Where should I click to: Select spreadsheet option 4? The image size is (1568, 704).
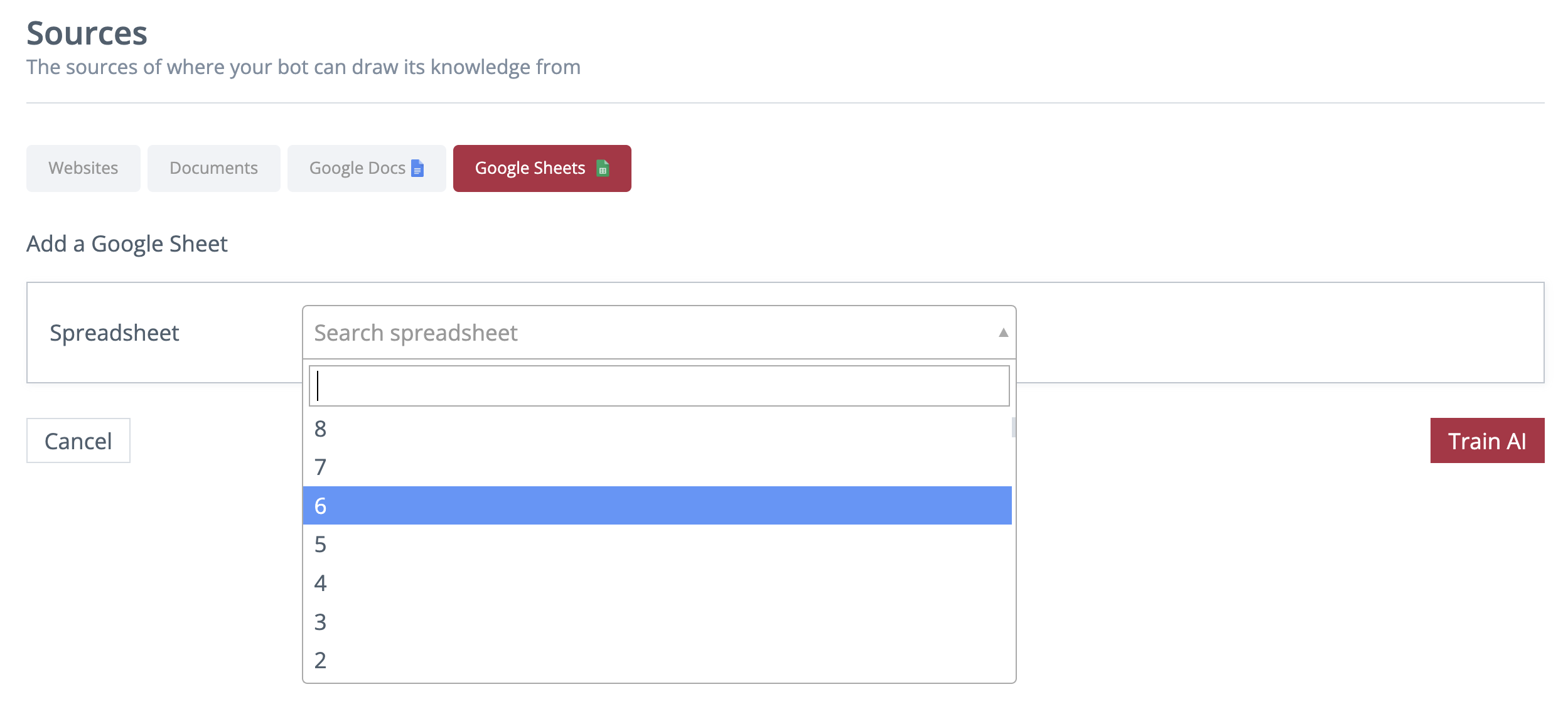click(657, 584)
